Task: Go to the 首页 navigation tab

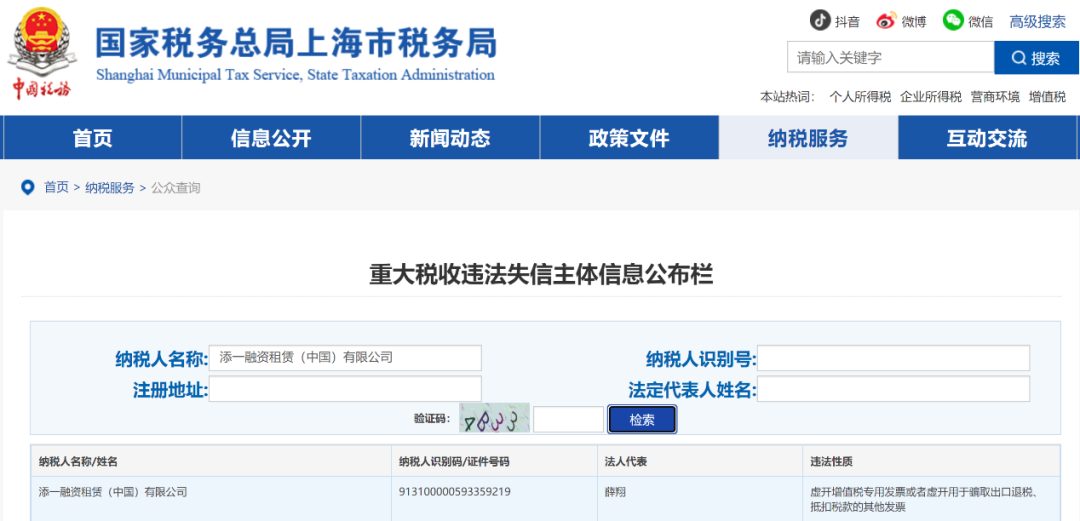Action: pyautogui.click(x=92, y=138)
